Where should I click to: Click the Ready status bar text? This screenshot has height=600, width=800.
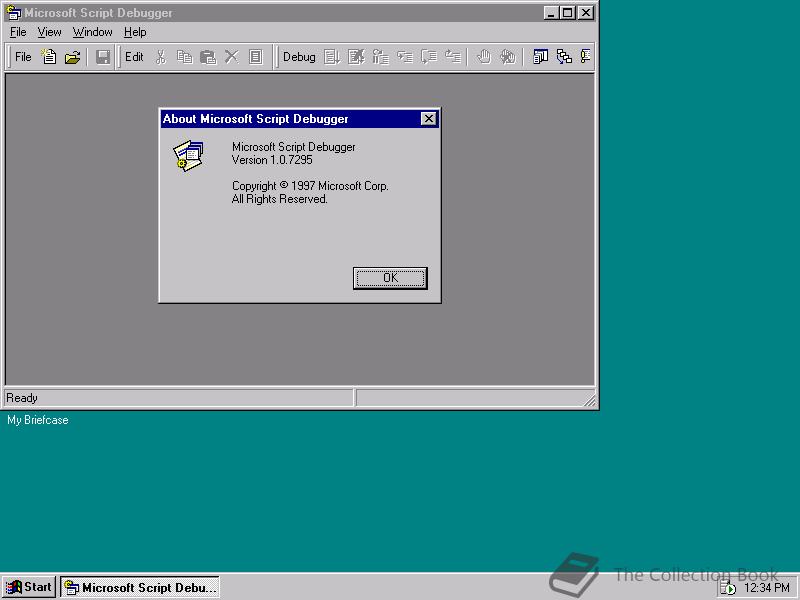[22, 398]
